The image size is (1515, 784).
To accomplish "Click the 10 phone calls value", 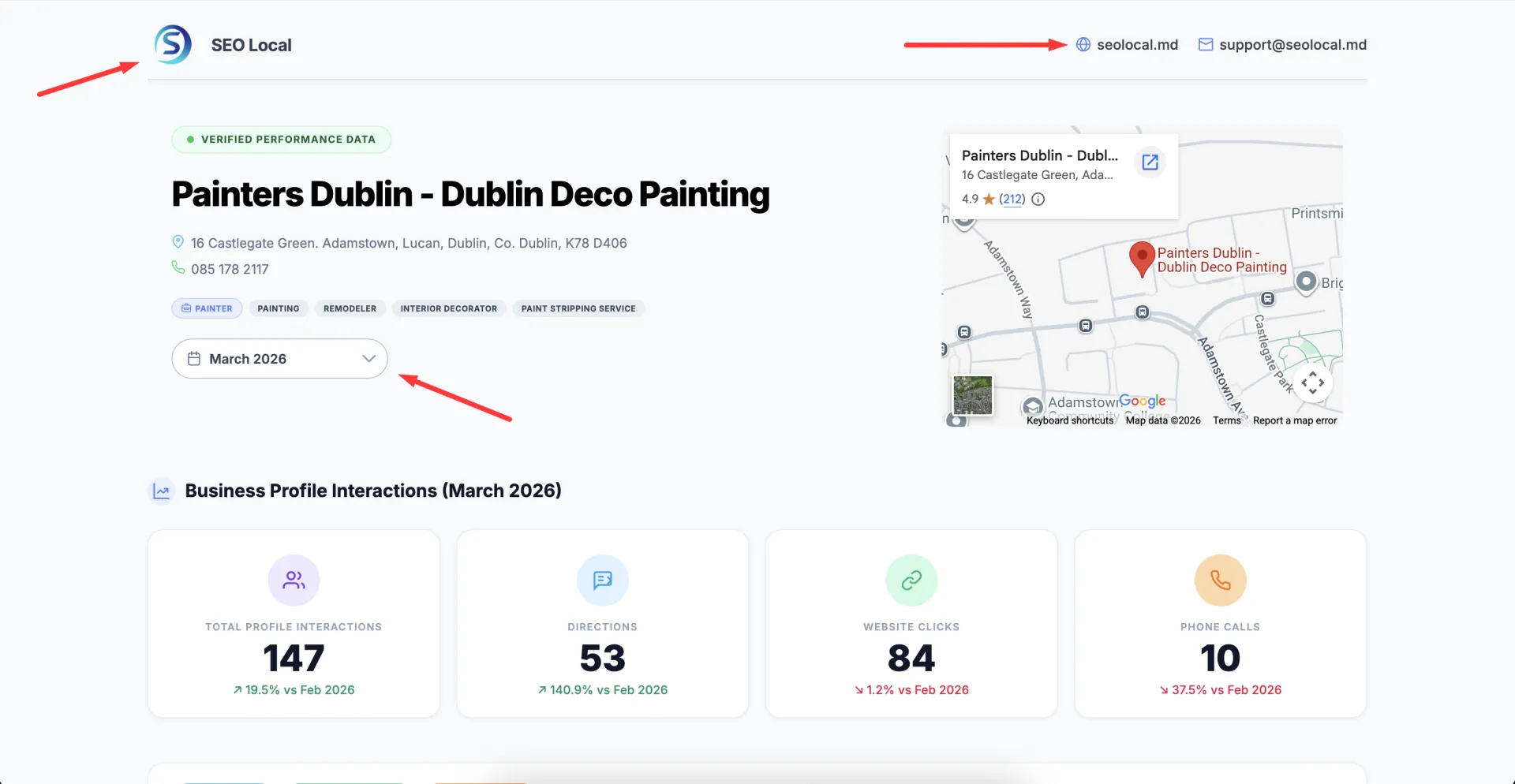I will point(1221,658).
